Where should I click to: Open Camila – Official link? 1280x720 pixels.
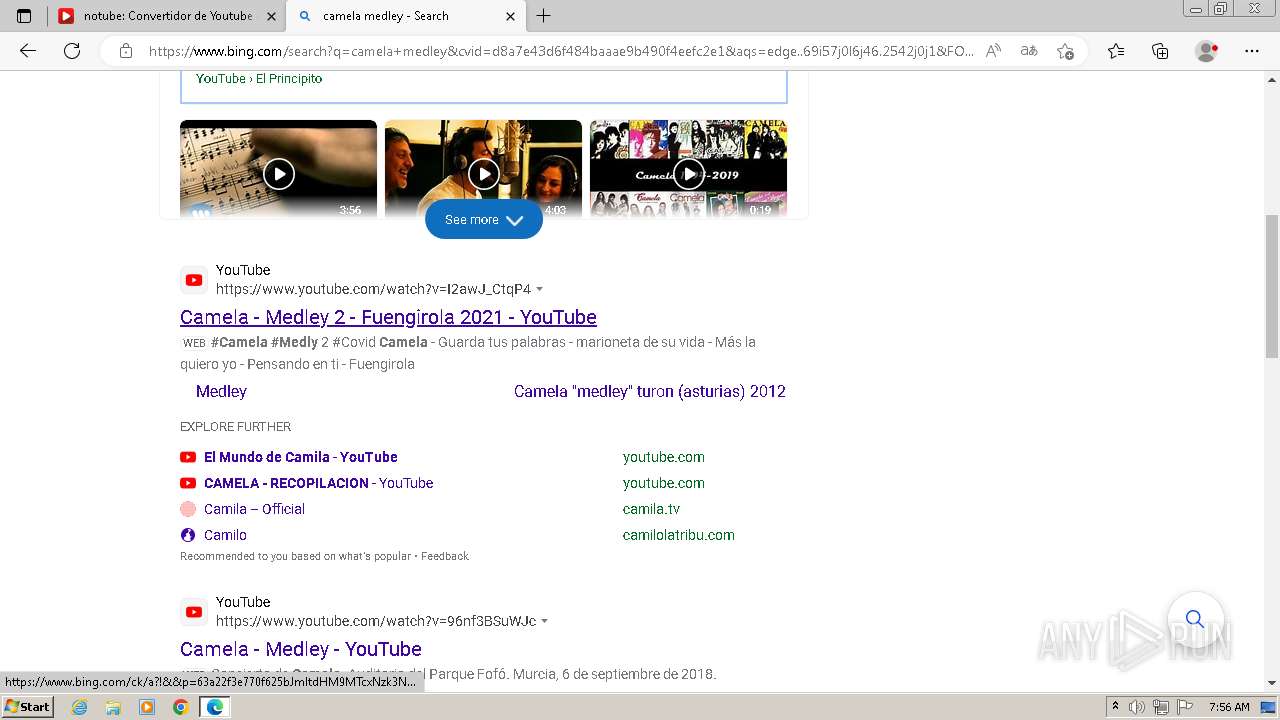(x=254, y=509)
